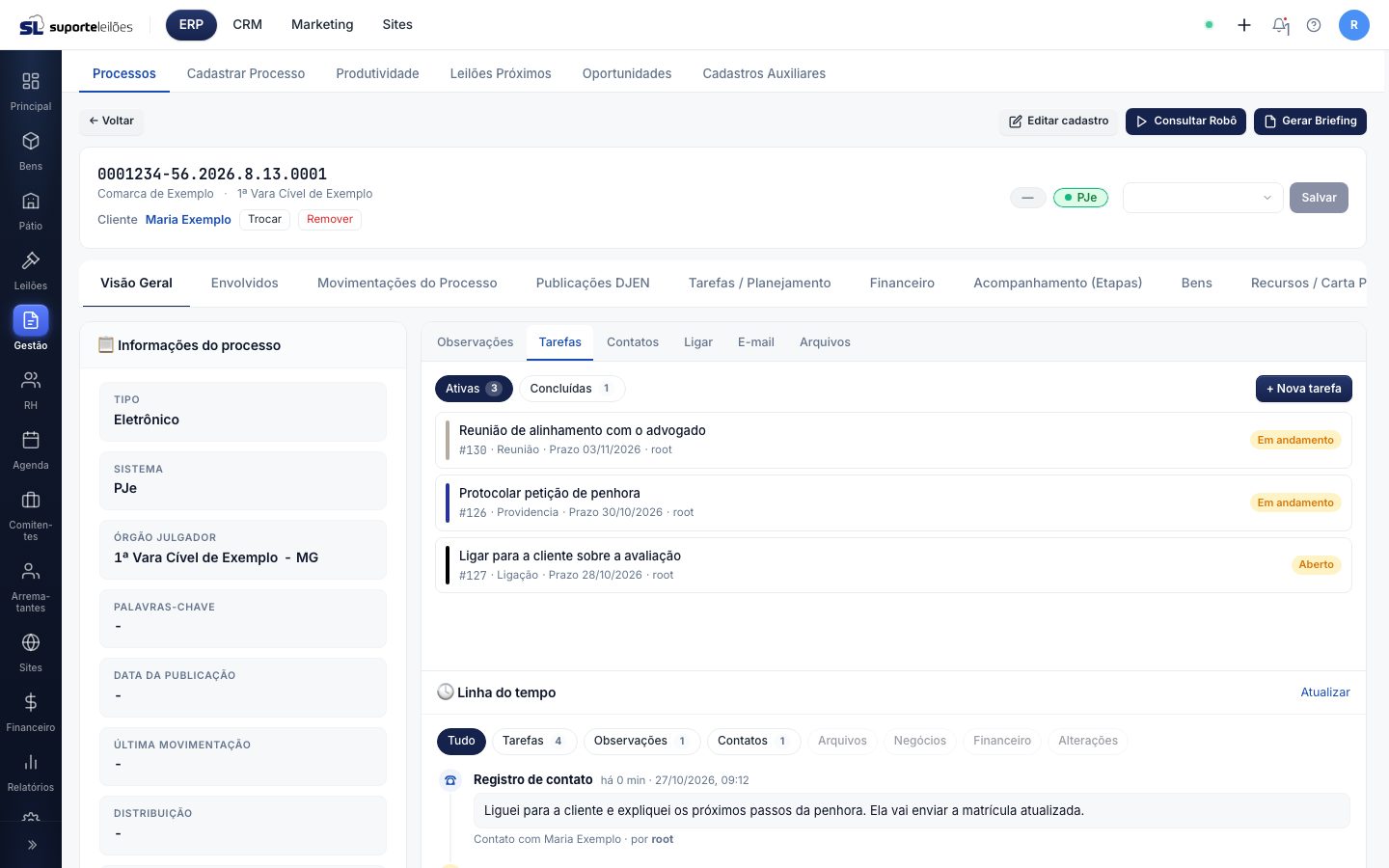Click the plus icon in top bar
Image resolution: width=1389 pixels, height=868 pixels.
[x=1244, y=25]
